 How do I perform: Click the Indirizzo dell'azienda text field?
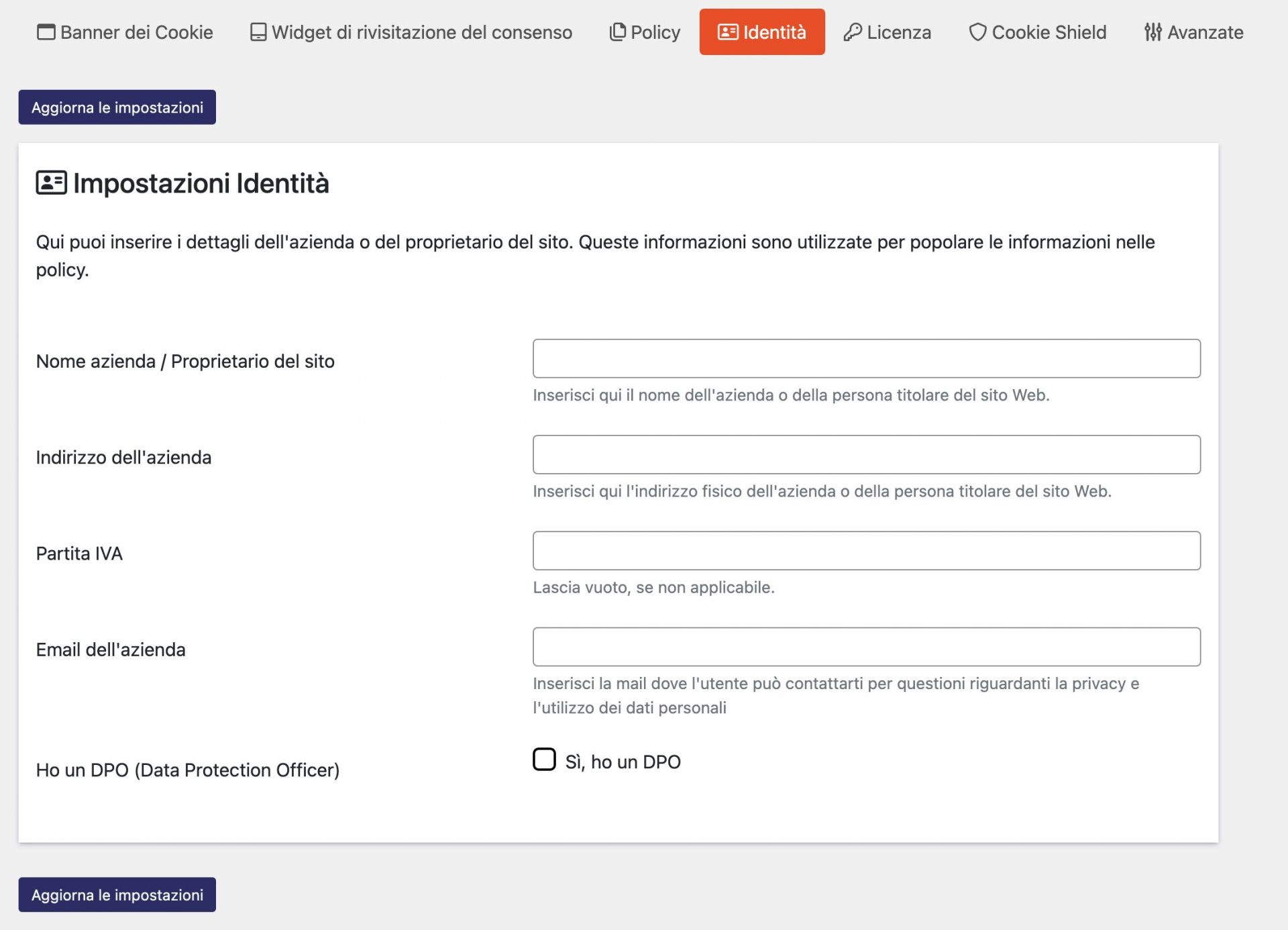click(x=867, y=454)
